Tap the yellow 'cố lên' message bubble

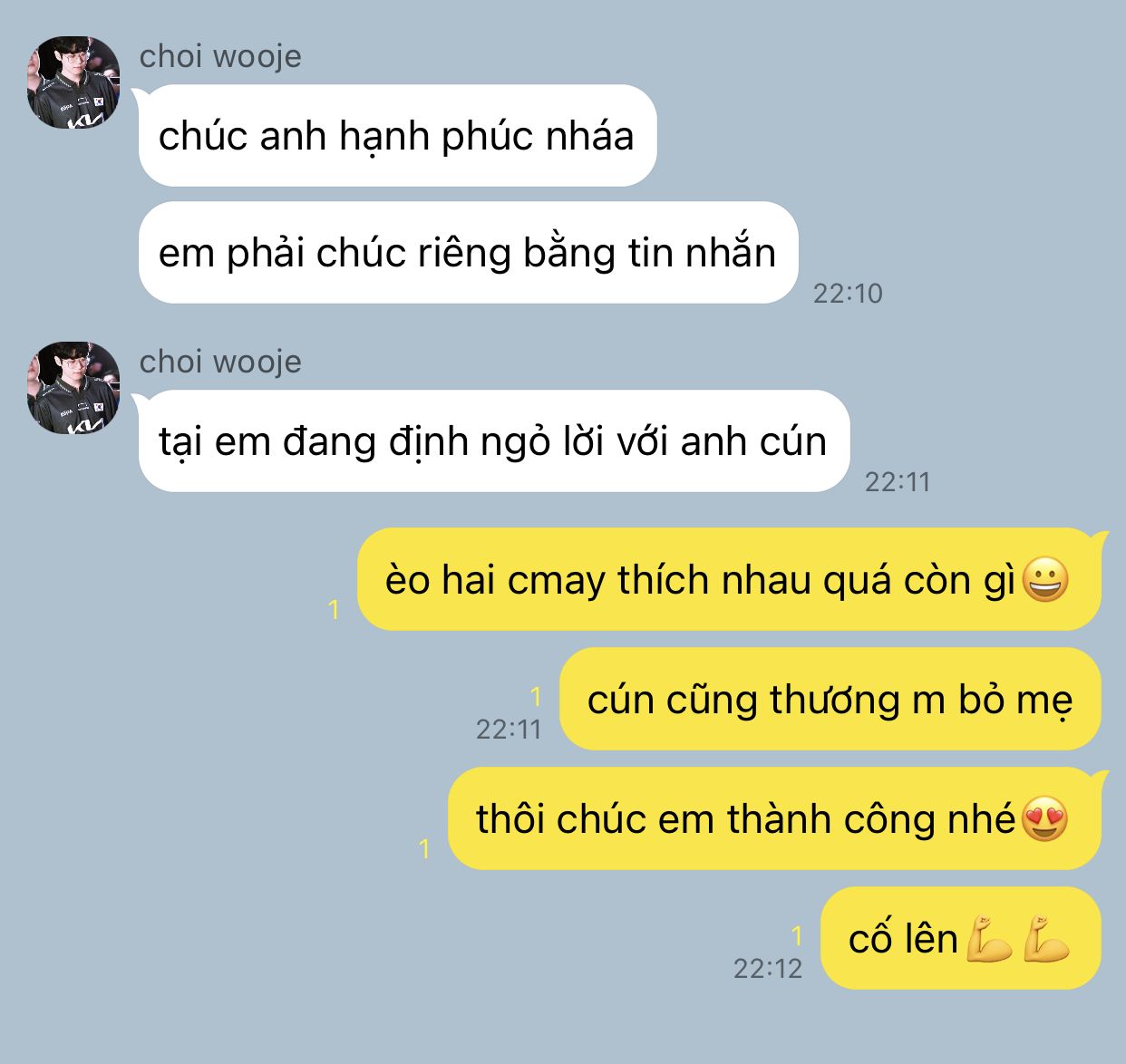pos(960,939)
